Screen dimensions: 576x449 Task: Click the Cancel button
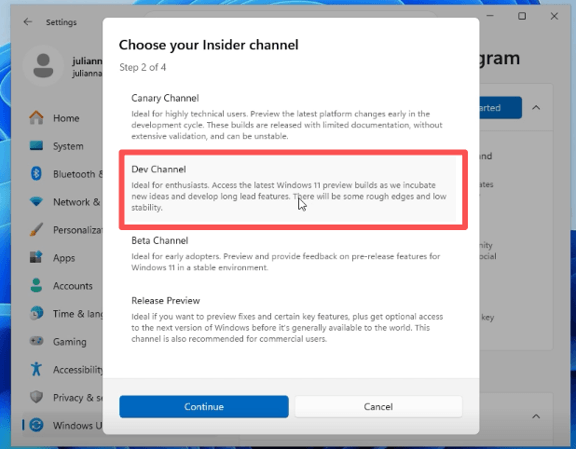click(378, 406)
